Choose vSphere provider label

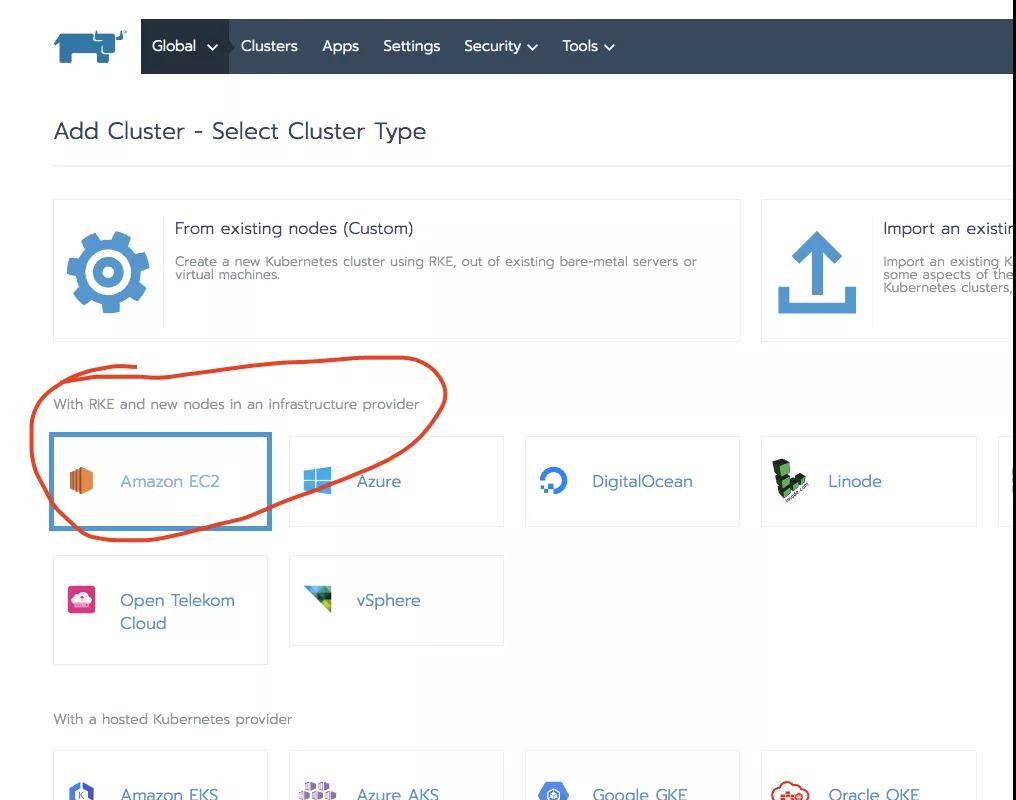[388, 600]
